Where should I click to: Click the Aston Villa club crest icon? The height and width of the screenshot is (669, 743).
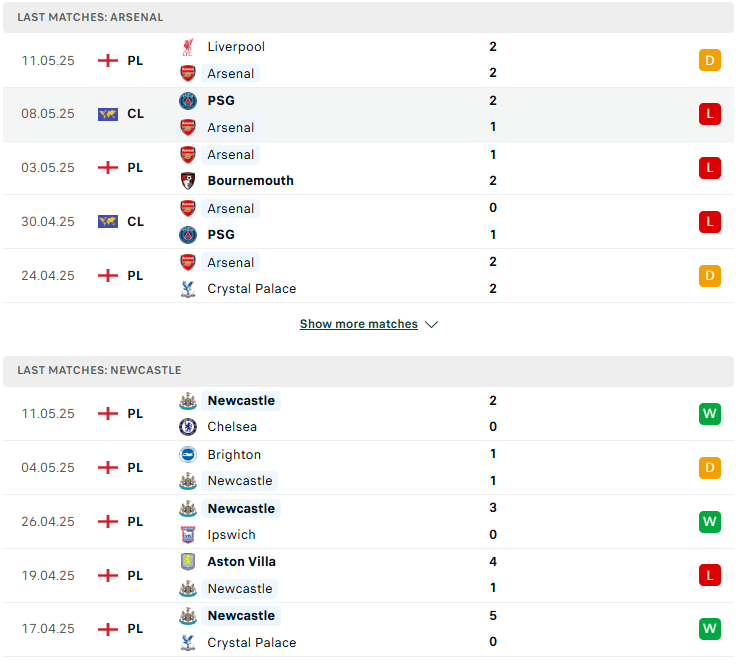click(x=188, y=562)
